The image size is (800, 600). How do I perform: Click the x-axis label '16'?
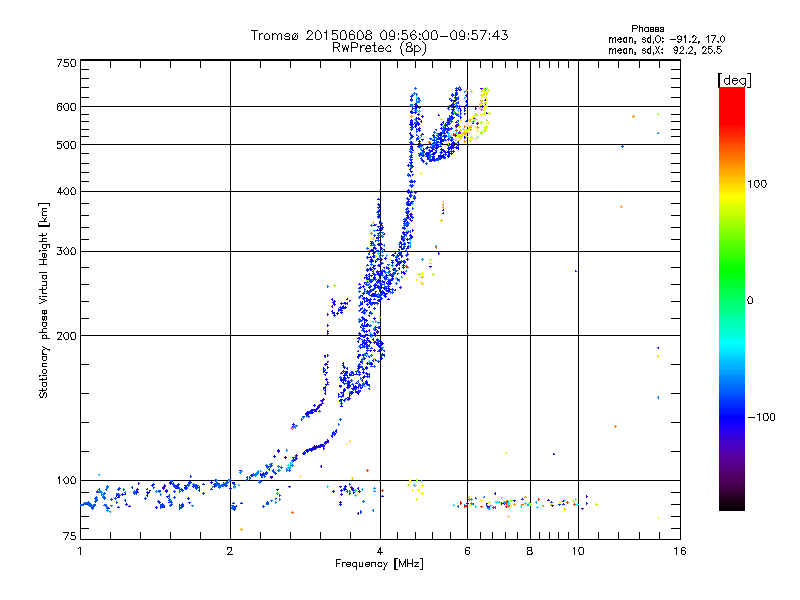tap(680, 551)
